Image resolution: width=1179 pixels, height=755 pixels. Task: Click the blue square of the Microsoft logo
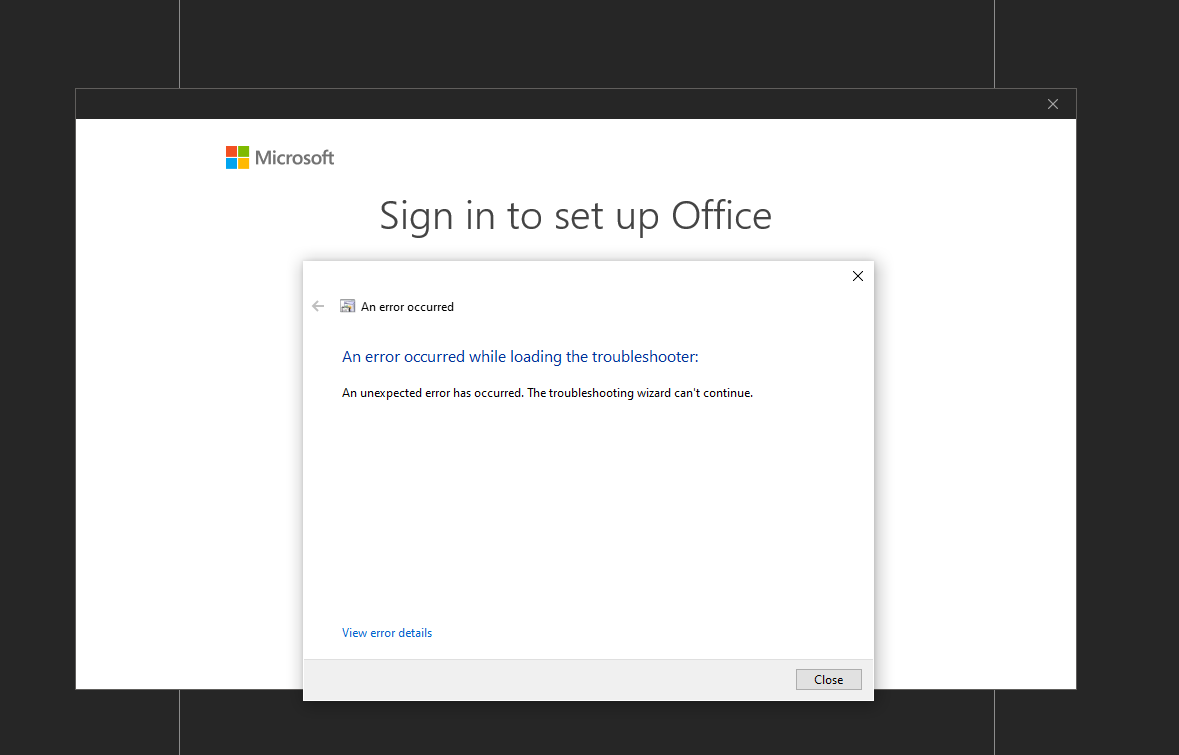click(231, 163)
